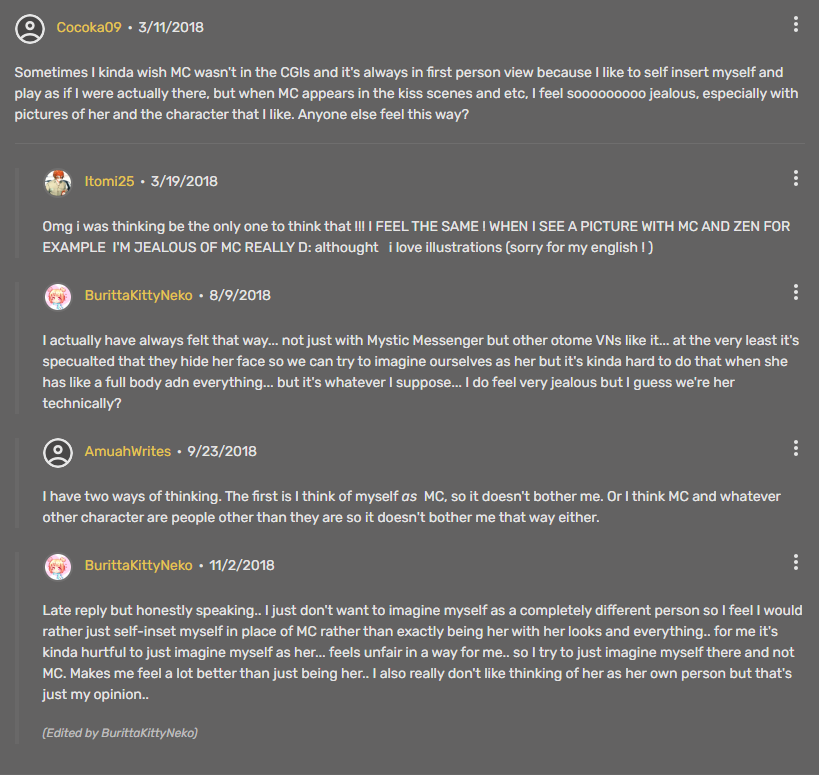Open Cocoka09's user profile link

(89, 28)
